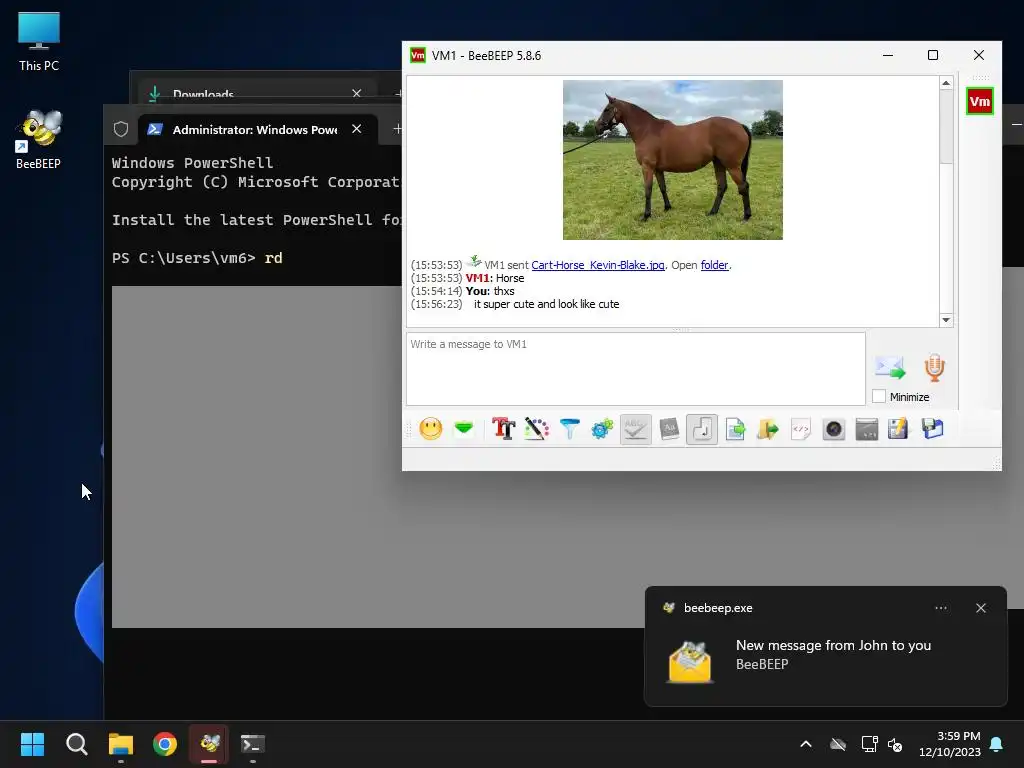Click BeeBEEP taskbar icon
Screen dimensions: 1024x768
pos(209,744)
